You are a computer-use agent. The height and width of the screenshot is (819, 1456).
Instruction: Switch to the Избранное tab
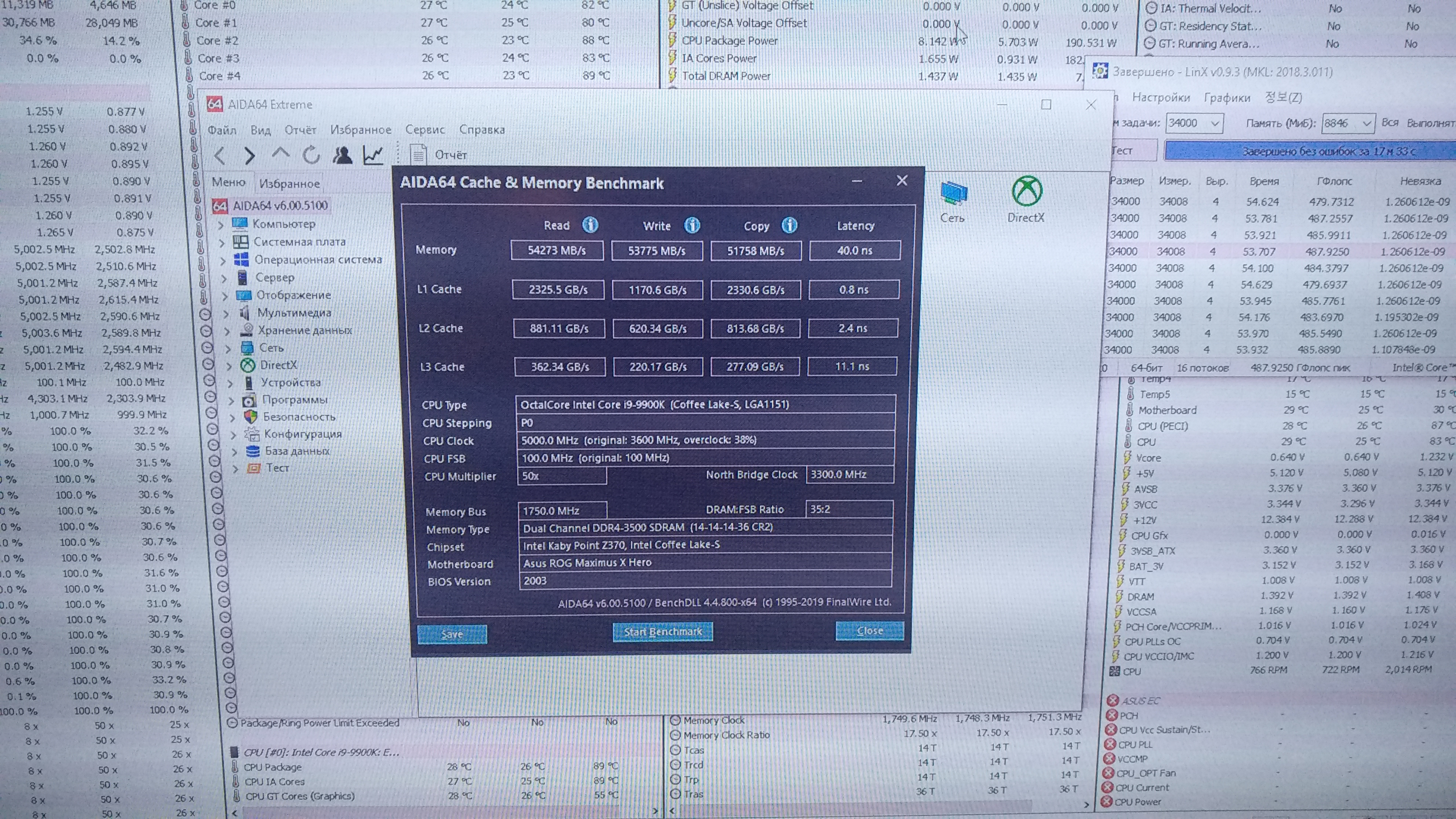(289, 183)
